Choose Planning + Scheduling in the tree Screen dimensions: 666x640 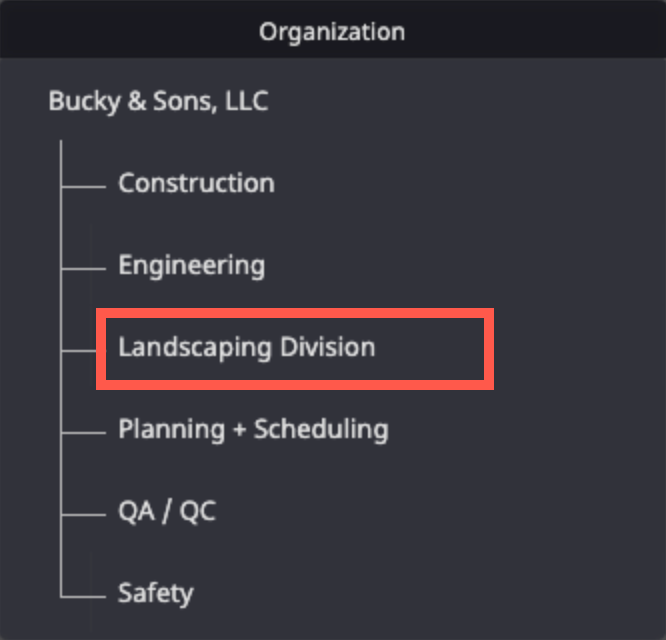[x=253, y=430]
